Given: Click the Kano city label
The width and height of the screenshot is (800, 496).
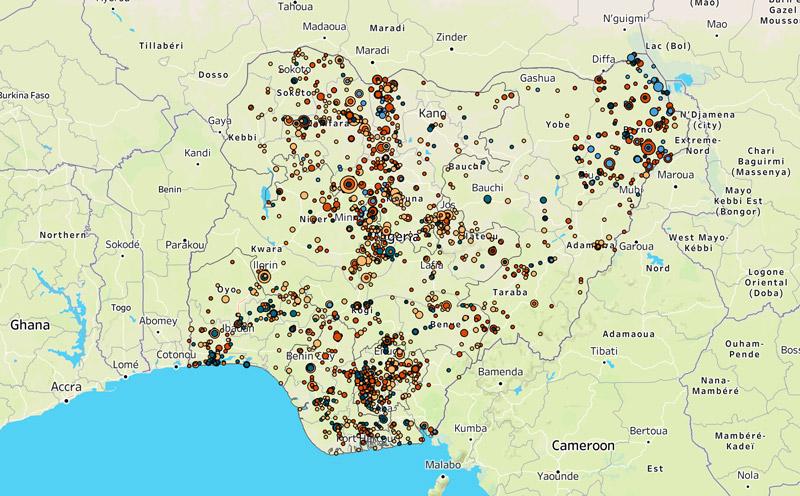Looking at the screenshot, I should coord(433,114).
